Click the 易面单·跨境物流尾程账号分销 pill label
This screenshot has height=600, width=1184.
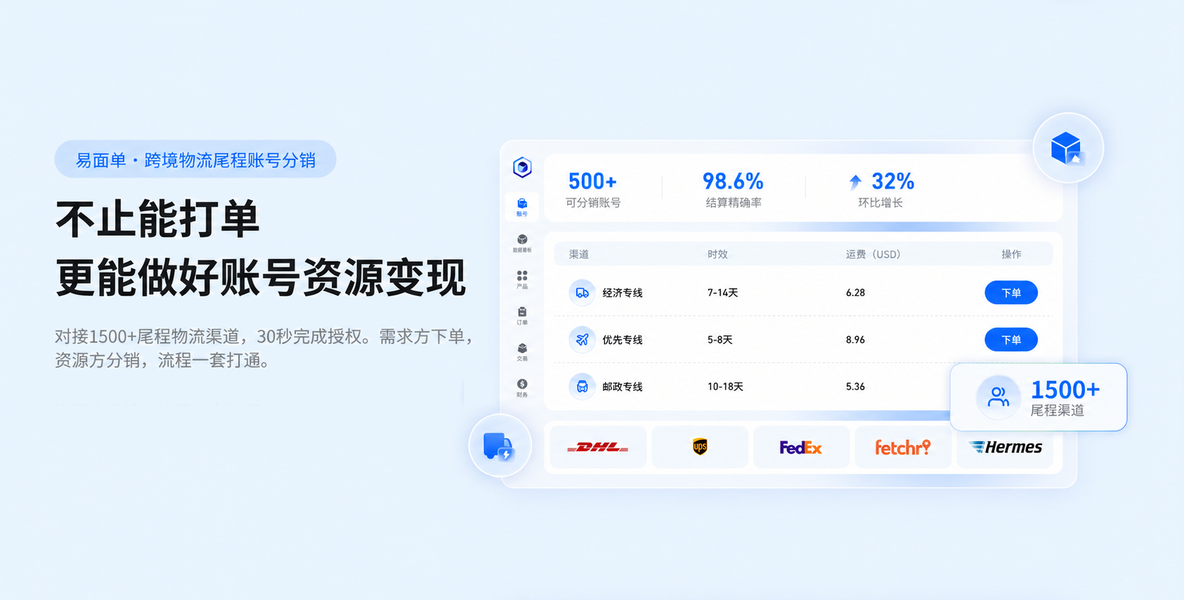click(196, 159)
